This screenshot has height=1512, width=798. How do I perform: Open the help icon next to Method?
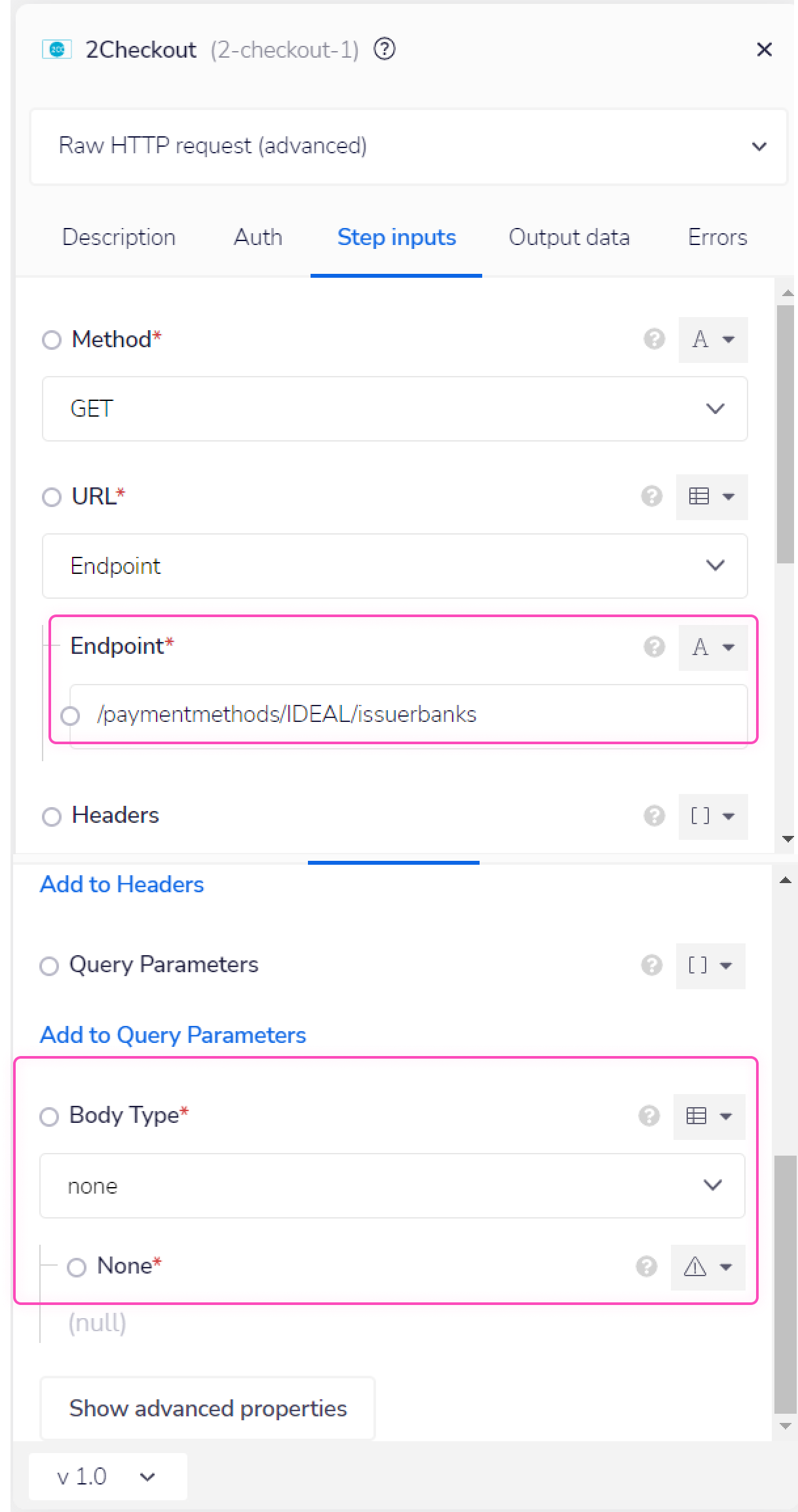tap(653, 339)
